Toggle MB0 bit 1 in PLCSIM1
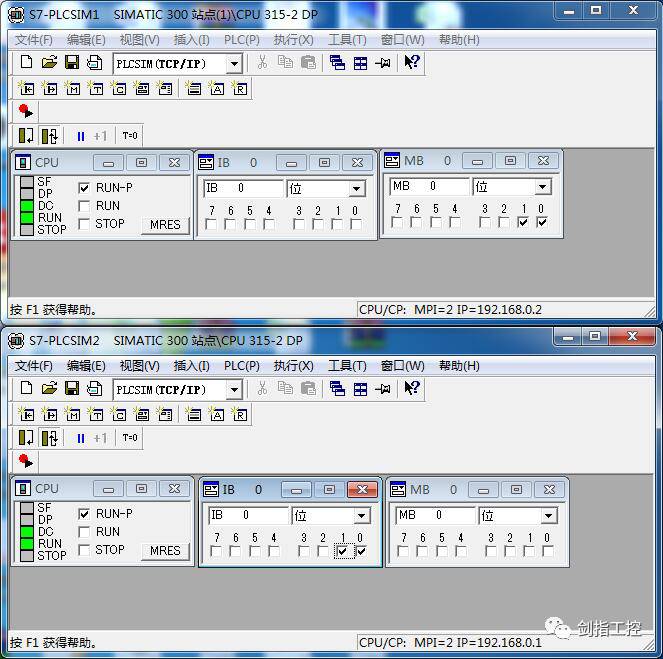This screenshot has width=663, height=659. tap(523, 222)
